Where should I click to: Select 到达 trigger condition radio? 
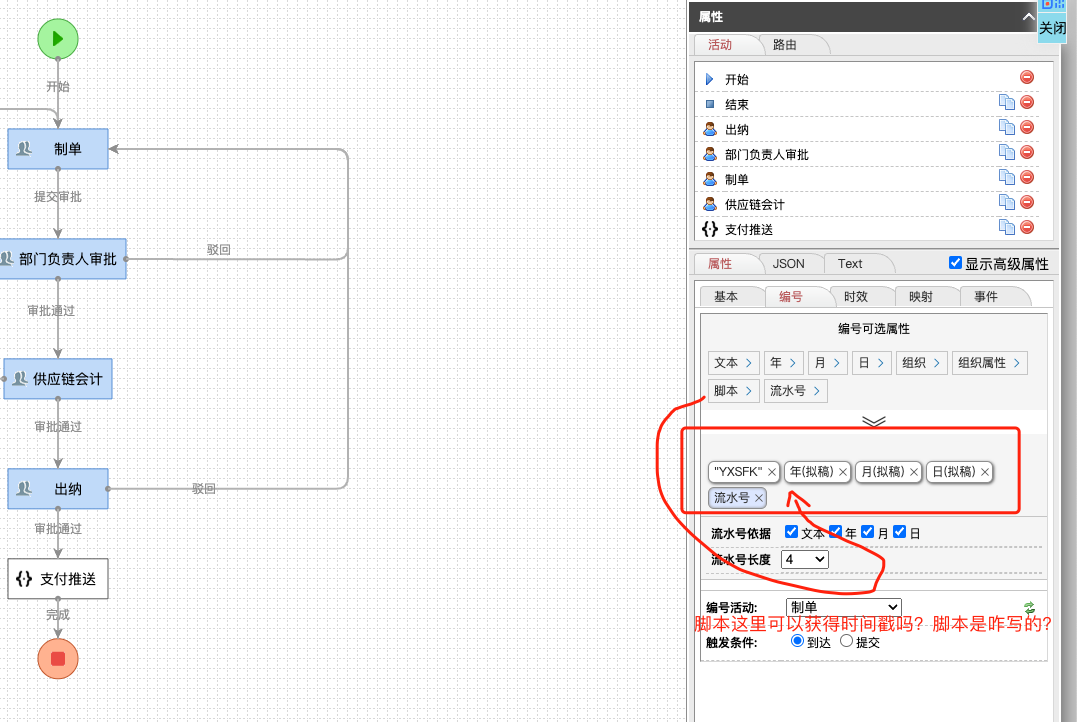tap(797, 641)
